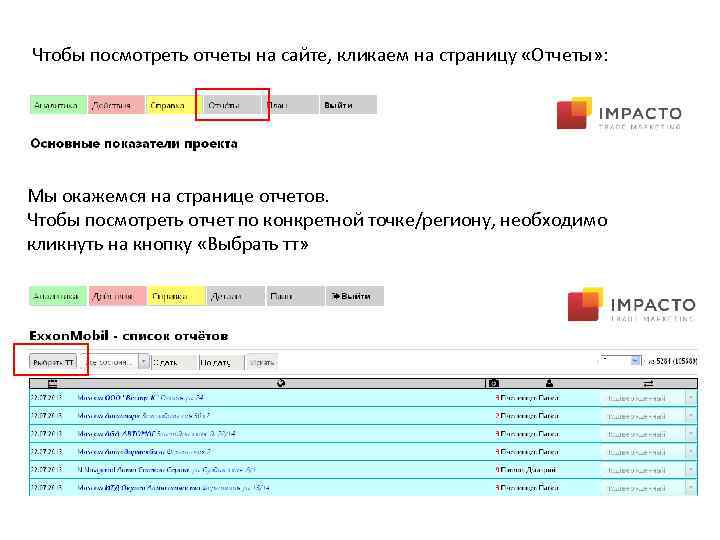
Task: Open pink "Действия" tab above ExxonMobil heading
Action: [117, 296]
